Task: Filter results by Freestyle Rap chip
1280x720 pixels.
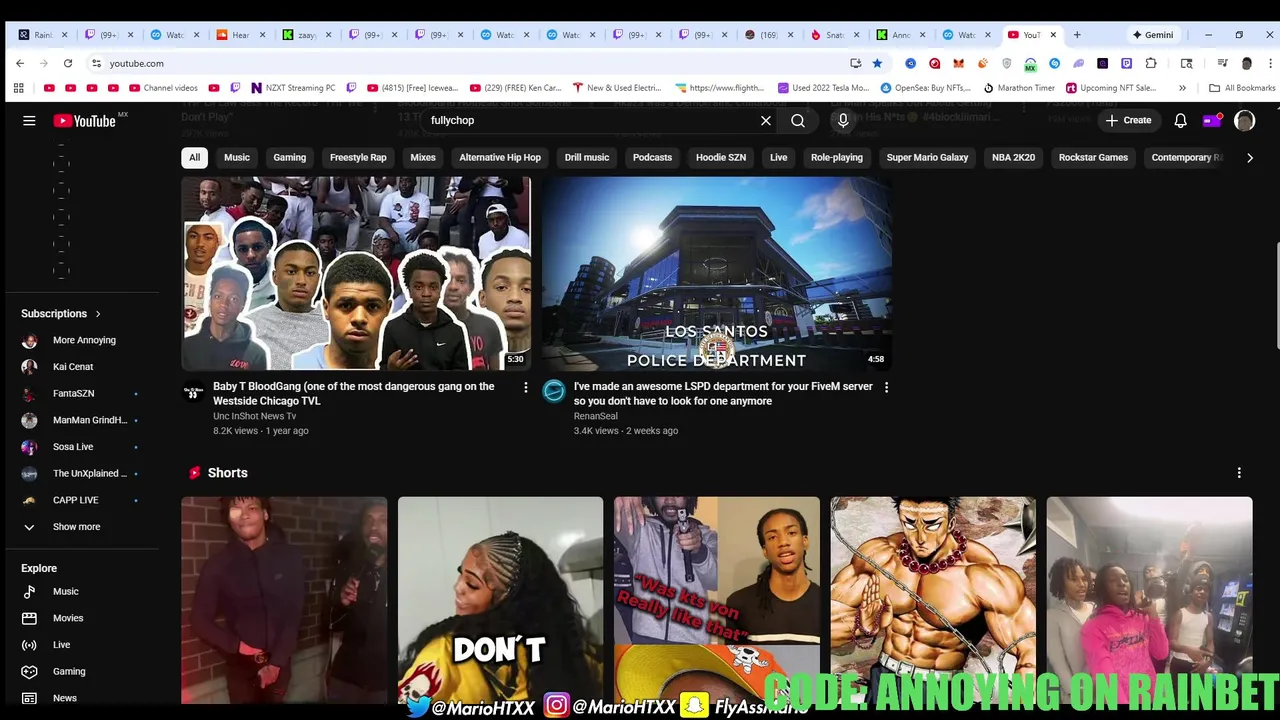Action: tap(358, 157)
